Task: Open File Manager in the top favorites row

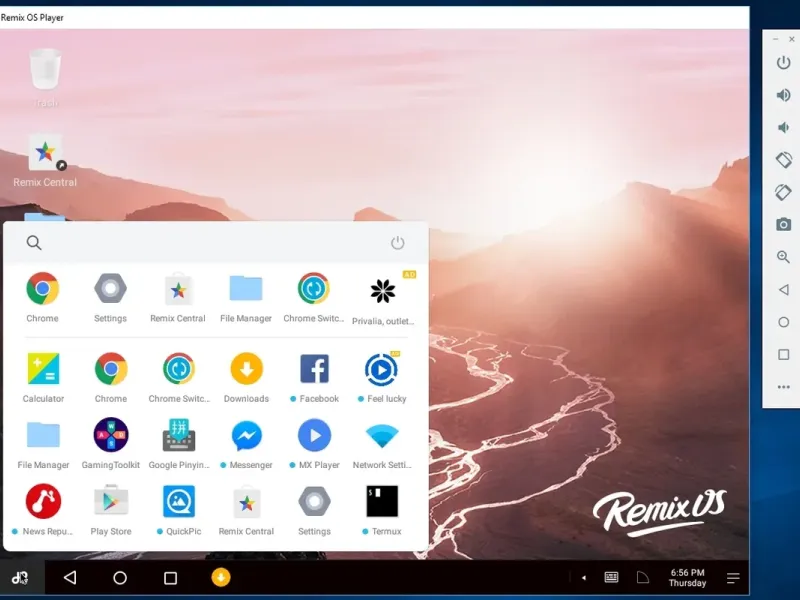Action: 246,288
